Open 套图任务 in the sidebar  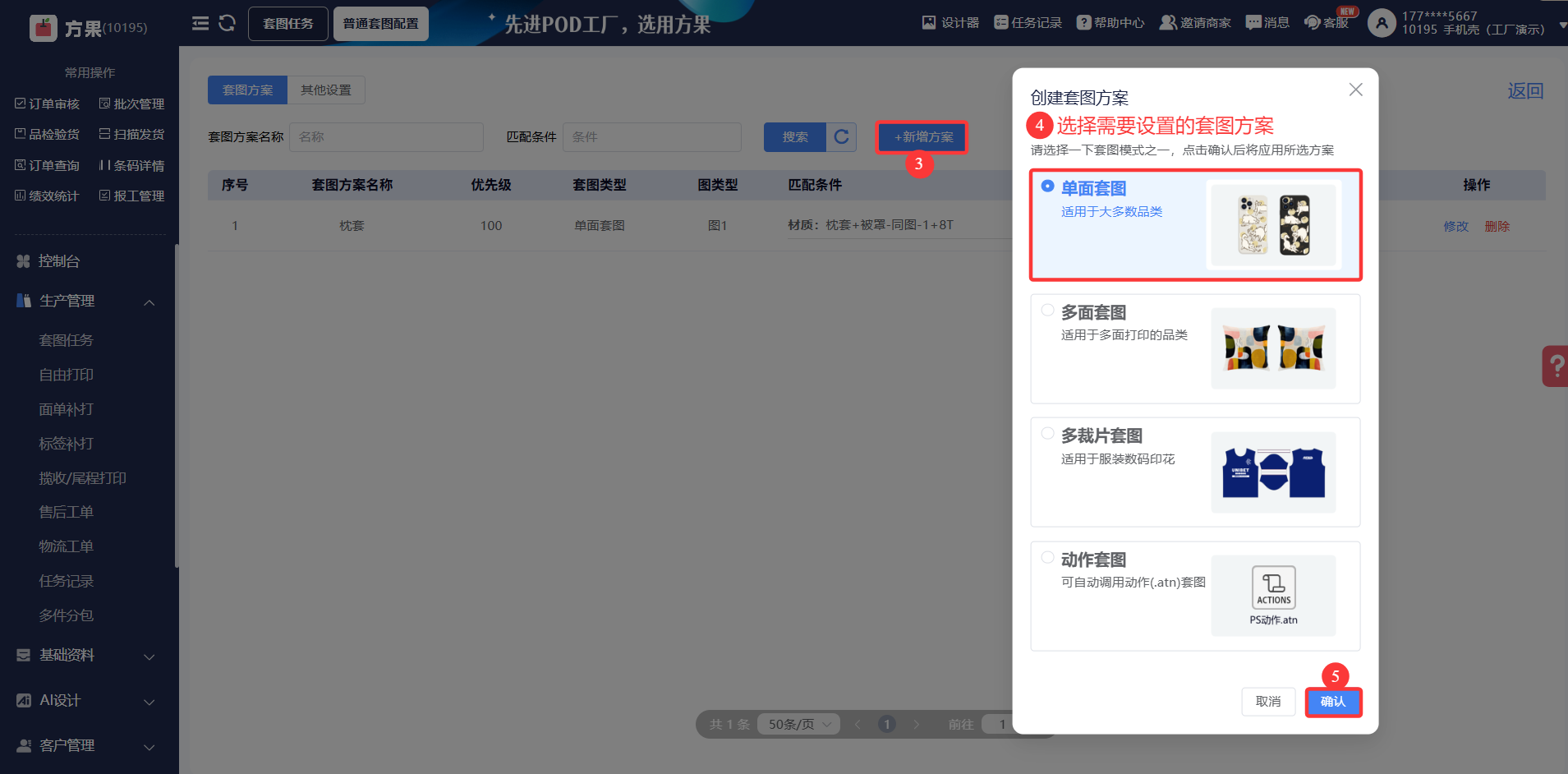point(67,340)
